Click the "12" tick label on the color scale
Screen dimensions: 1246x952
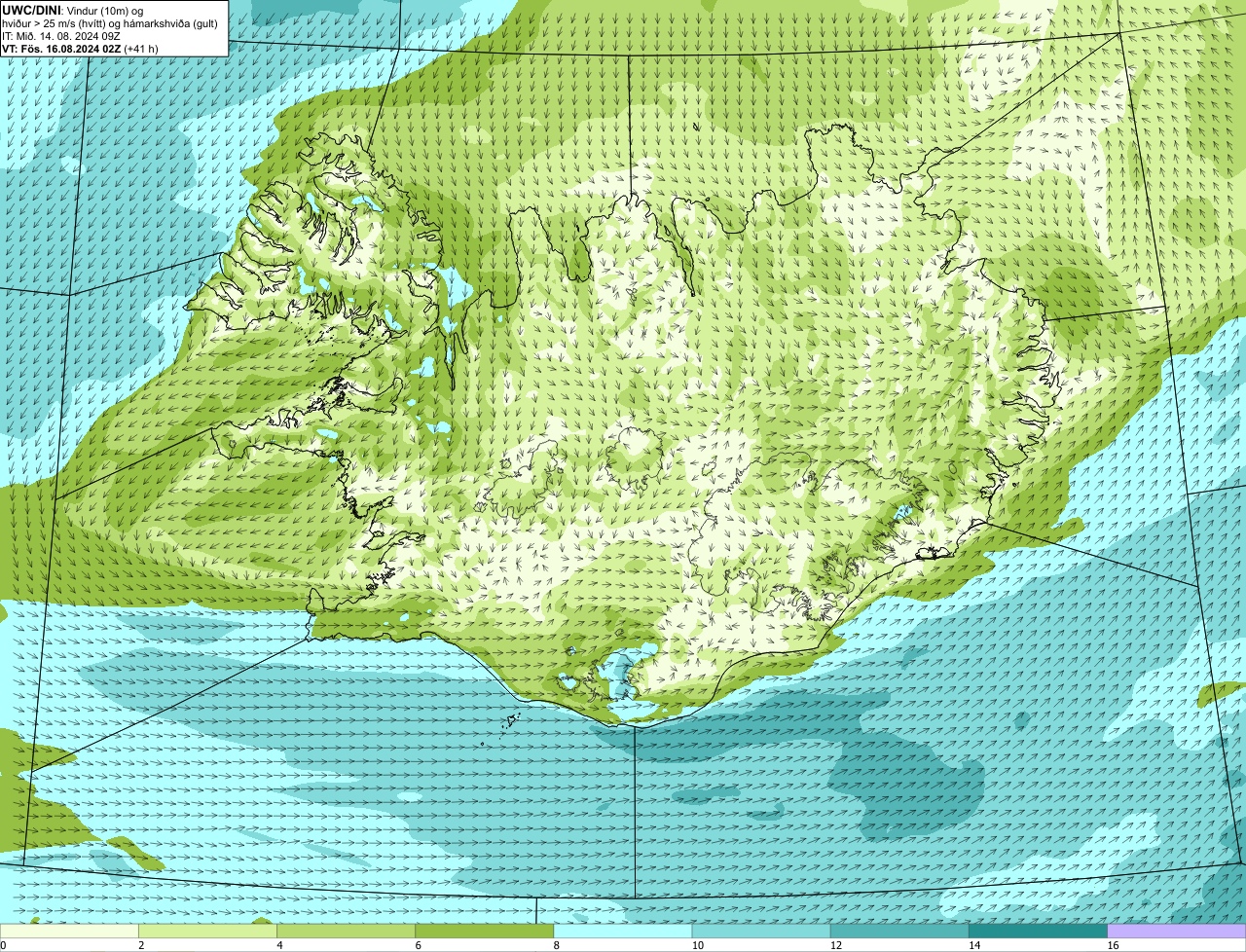(835, 945)
